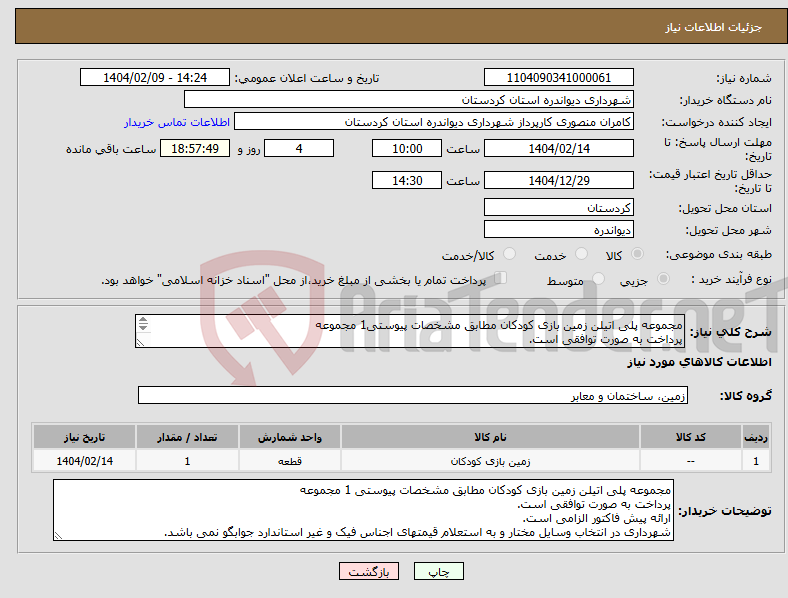The width and height of the screenshot is (788, 598).
Task: Click the کد کالا column header
Action: 691,437
